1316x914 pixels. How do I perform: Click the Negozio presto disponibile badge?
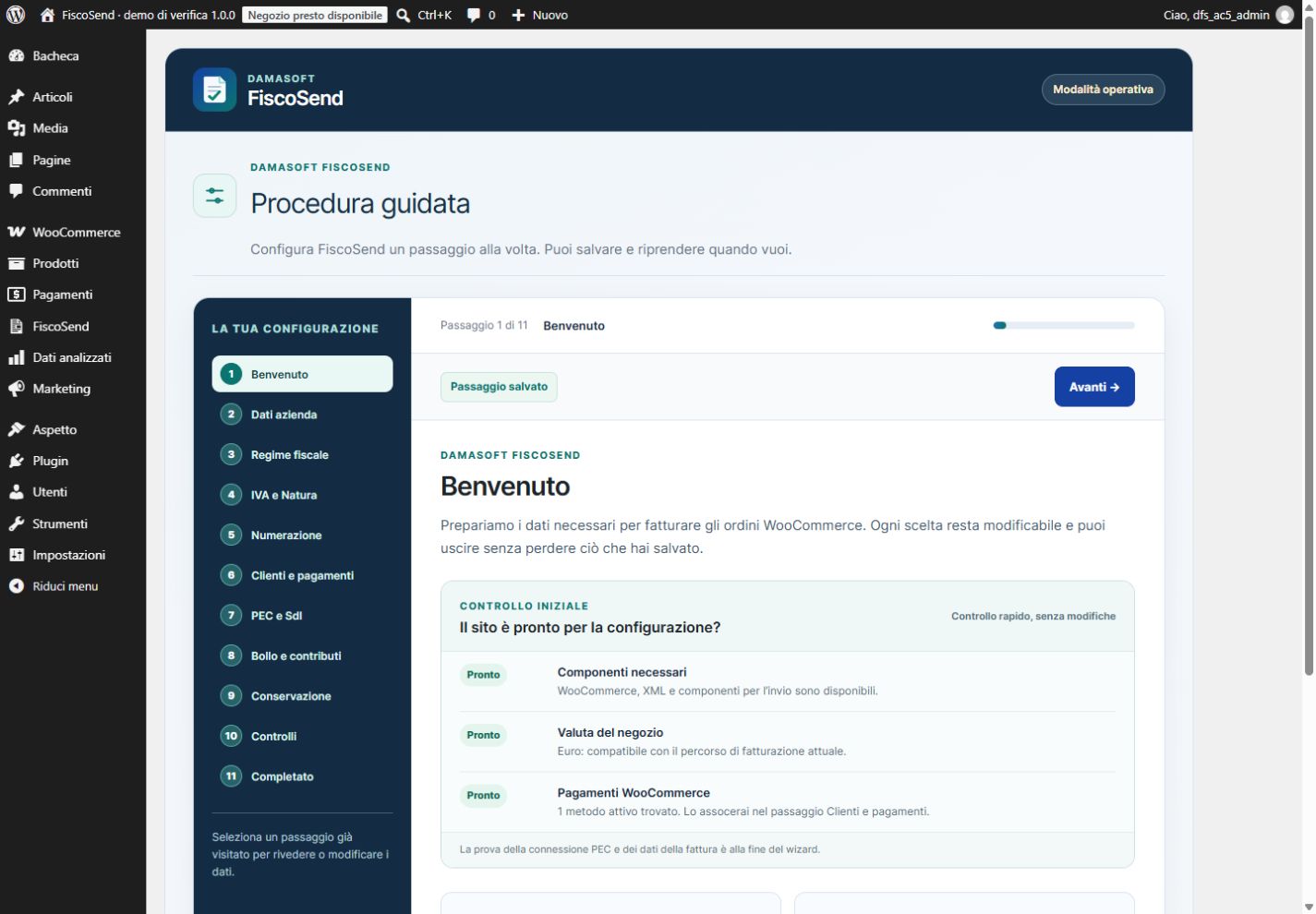(315, 15)
